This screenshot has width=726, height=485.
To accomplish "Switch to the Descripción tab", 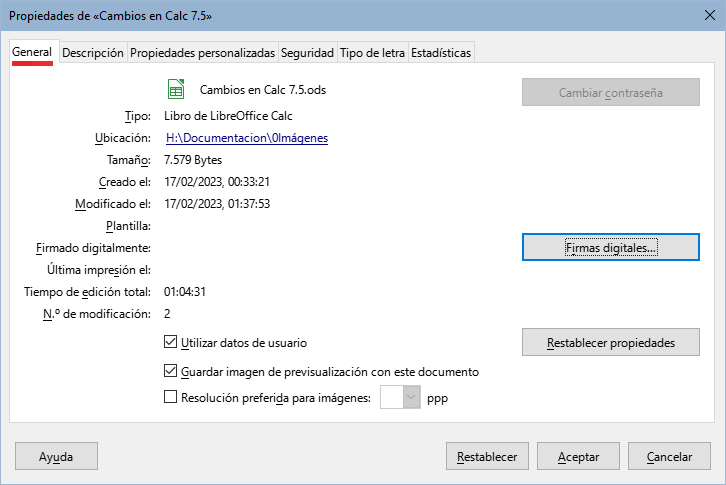I will (x=93, y=53).
